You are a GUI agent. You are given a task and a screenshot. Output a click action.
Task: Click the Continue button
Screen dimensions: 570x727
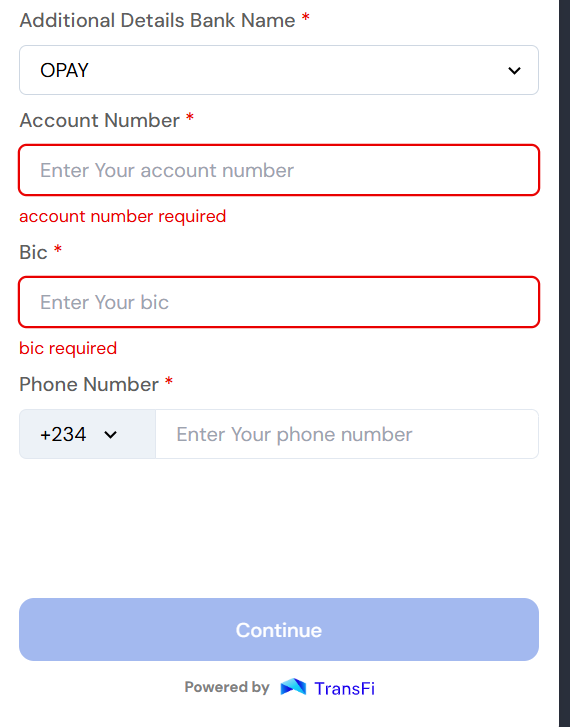[279, 629]
